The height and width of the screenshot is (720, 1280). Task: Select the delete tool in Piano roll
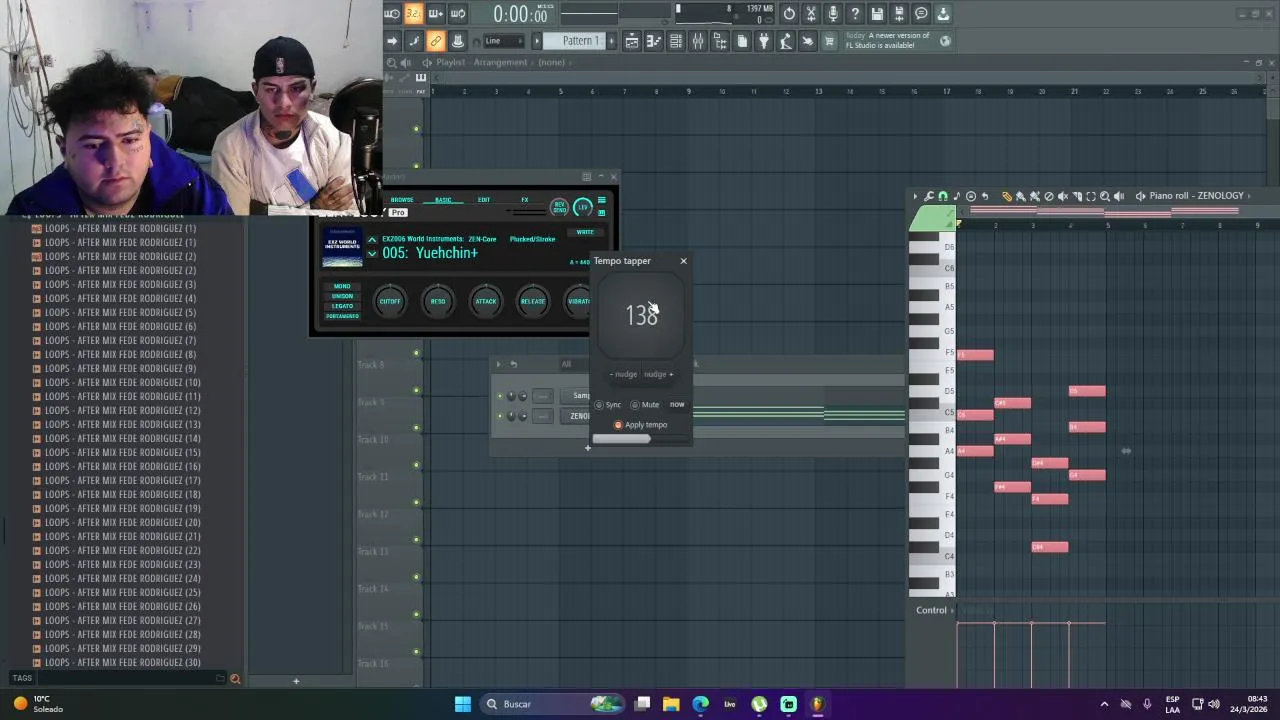(1049, 196)
